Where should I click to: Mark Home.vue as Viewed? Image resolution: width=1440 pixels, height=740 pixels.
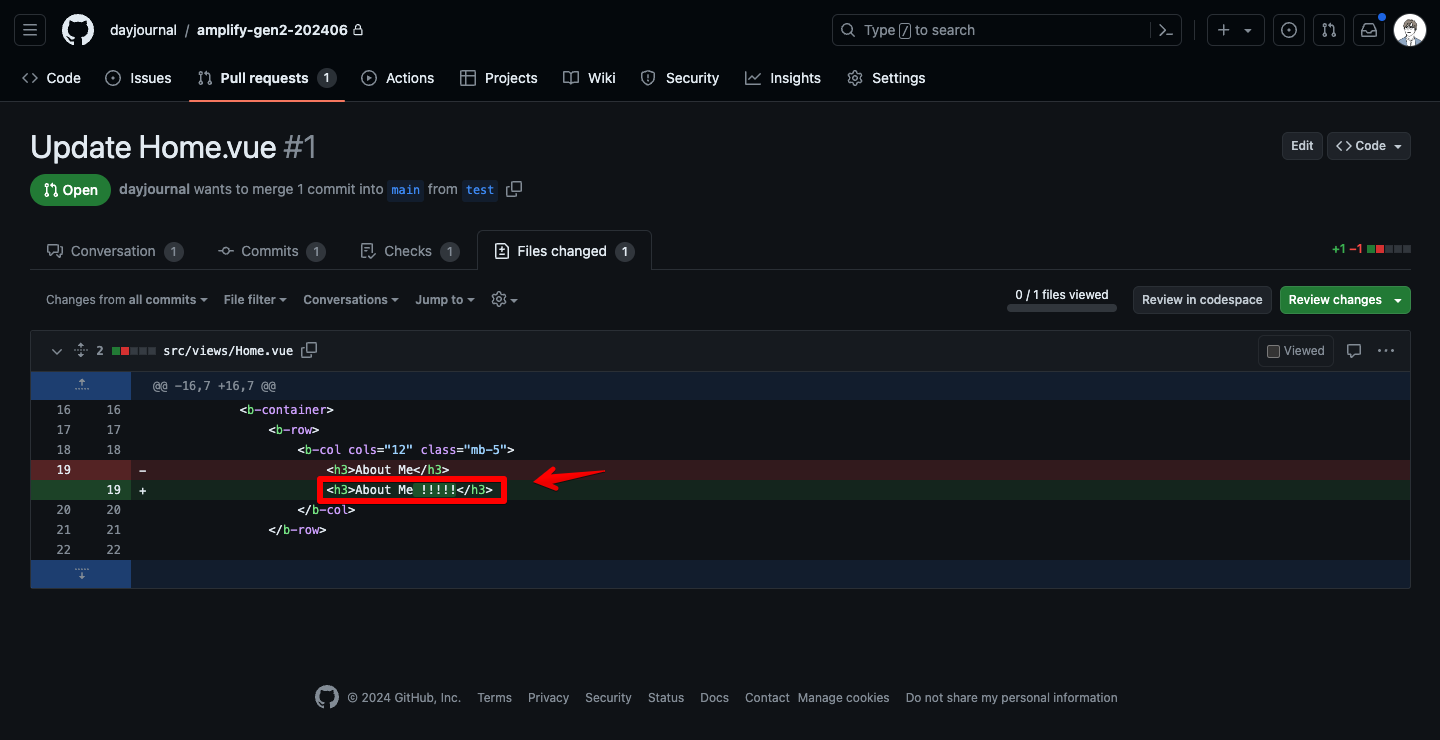coord(1295,351)
